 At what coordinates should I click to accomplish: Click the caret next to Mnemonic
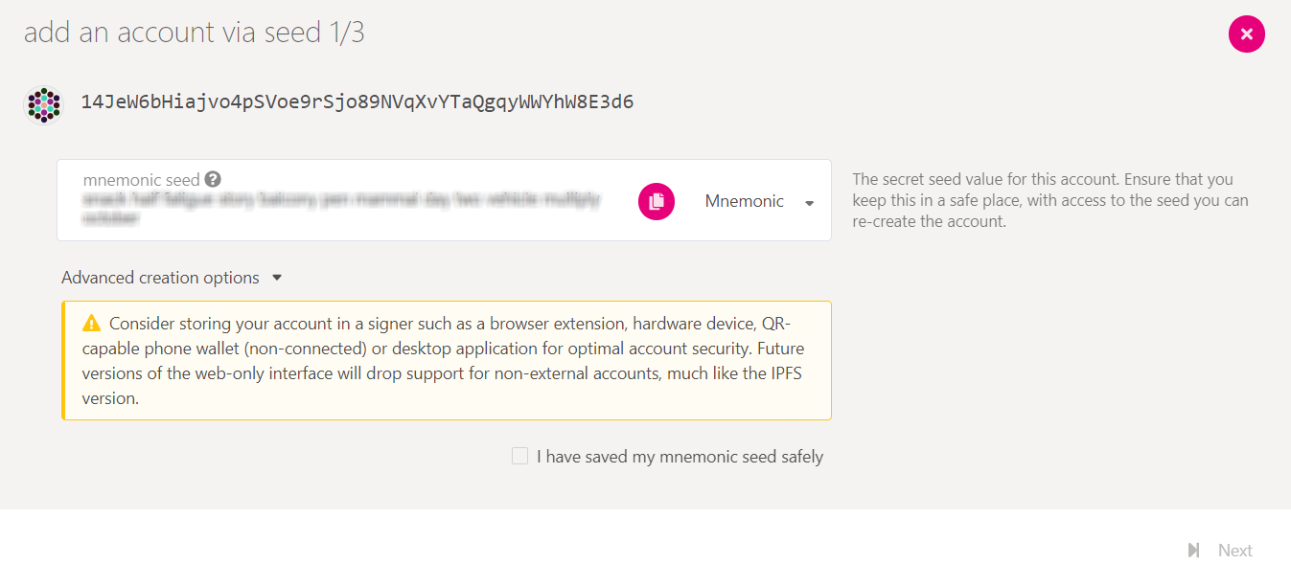pos(808,201)
